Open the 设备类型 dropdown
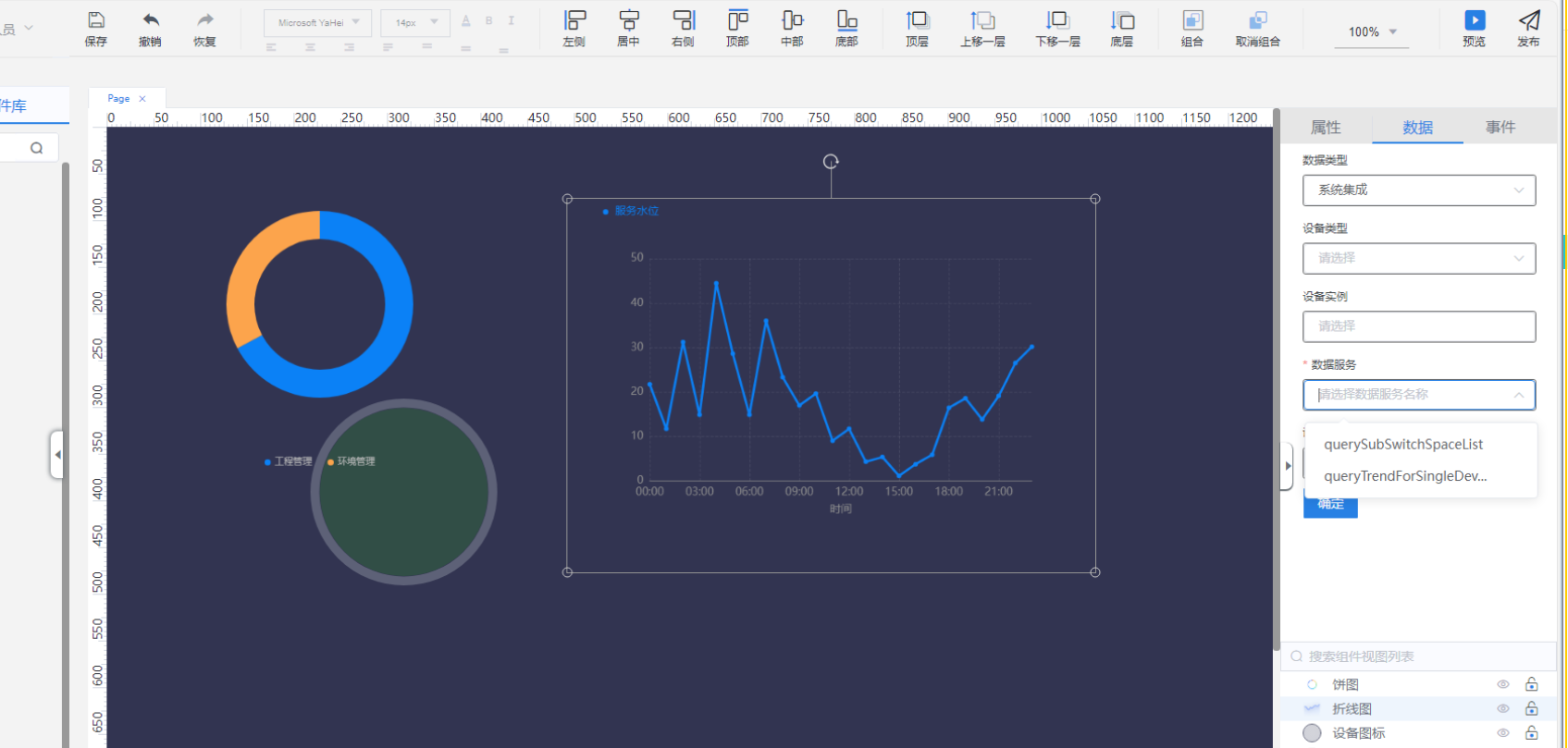Viewport: 1568px width, 748px height. tap(1419, 258)
